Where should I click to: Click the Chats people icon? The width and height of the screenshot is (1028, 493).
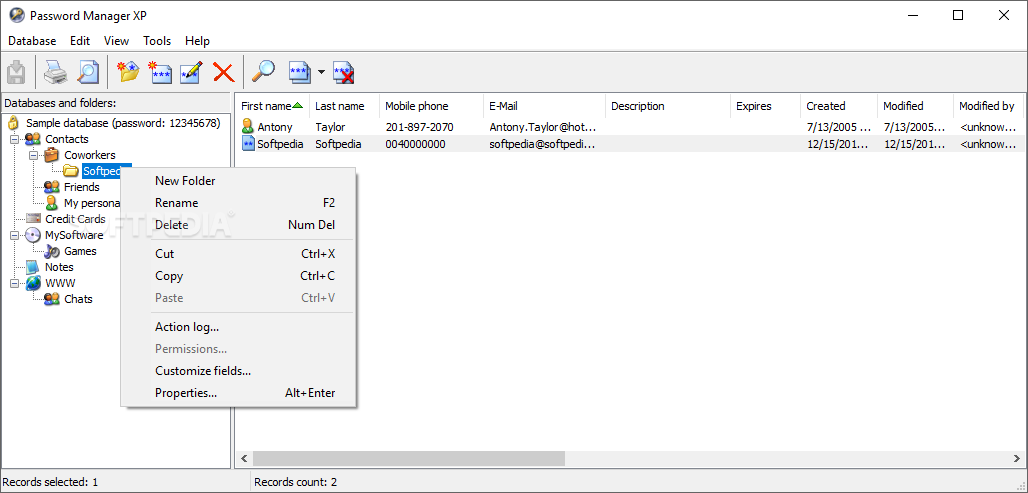pos(52,299)
